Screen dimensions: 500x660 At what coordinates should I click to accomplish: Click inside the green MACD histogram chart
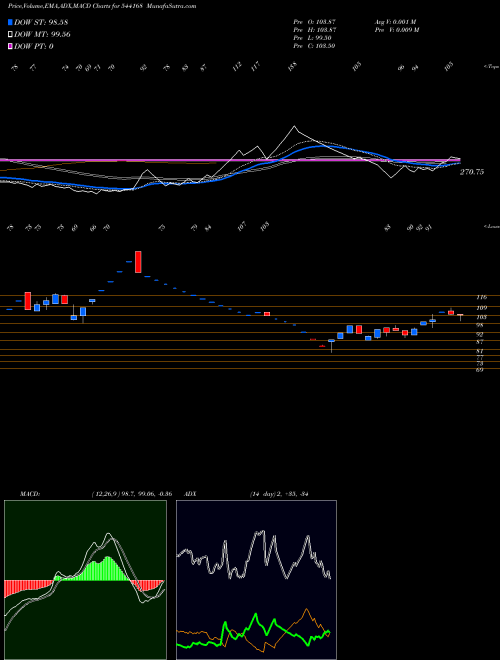[85, 580]
